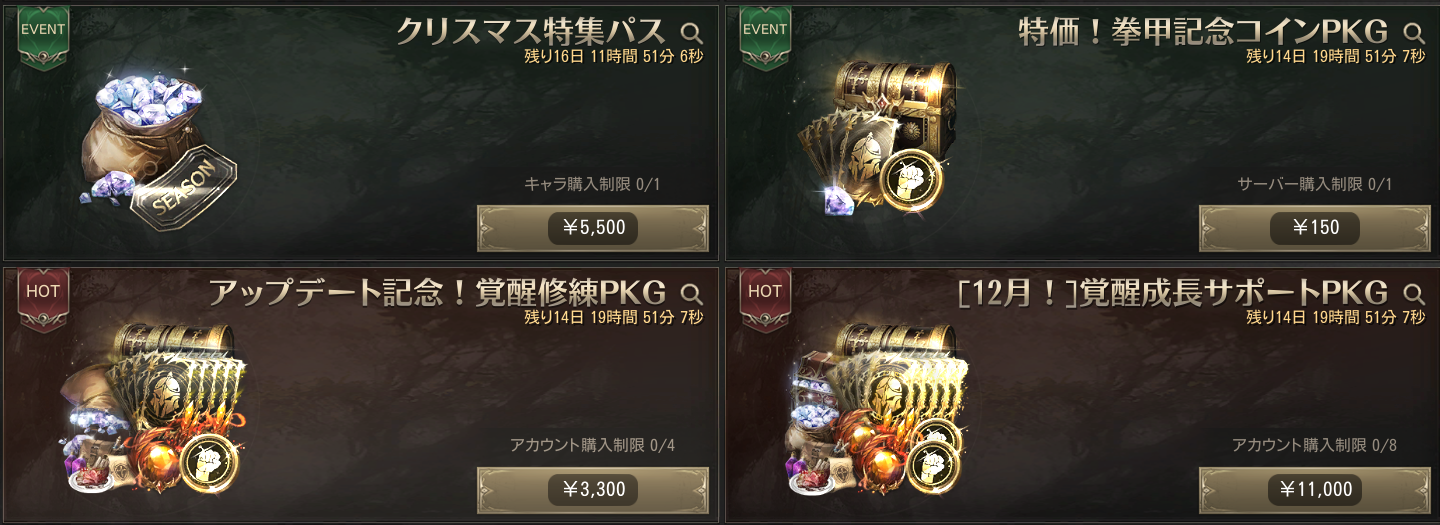Click magnifier next to アップデート記念！覚醒修練PKG
Screen dimensions: 1440x525
[x=692, y=294]
